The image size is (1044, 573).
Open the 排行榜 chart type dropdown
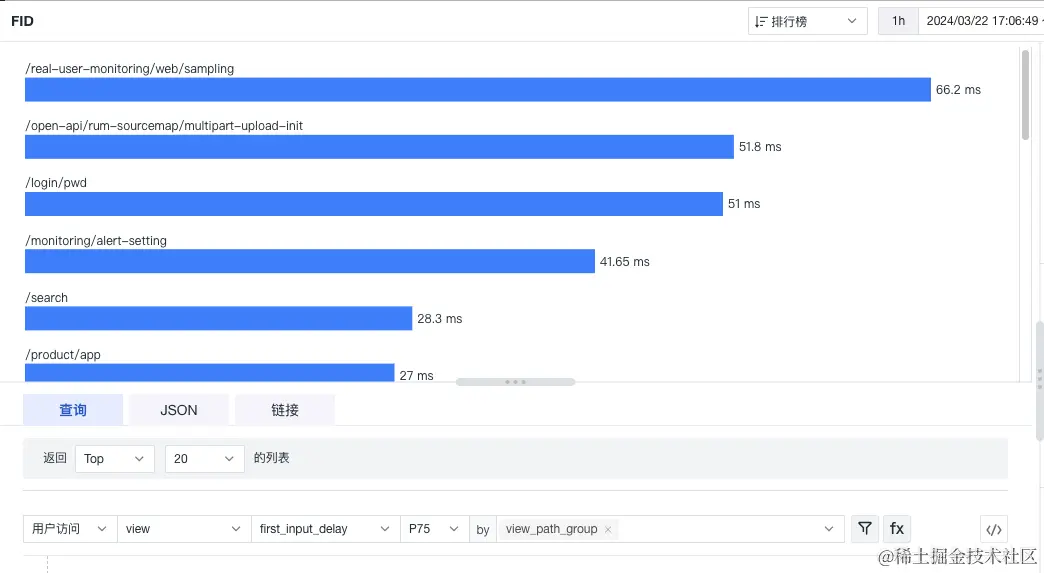(807, 21)
